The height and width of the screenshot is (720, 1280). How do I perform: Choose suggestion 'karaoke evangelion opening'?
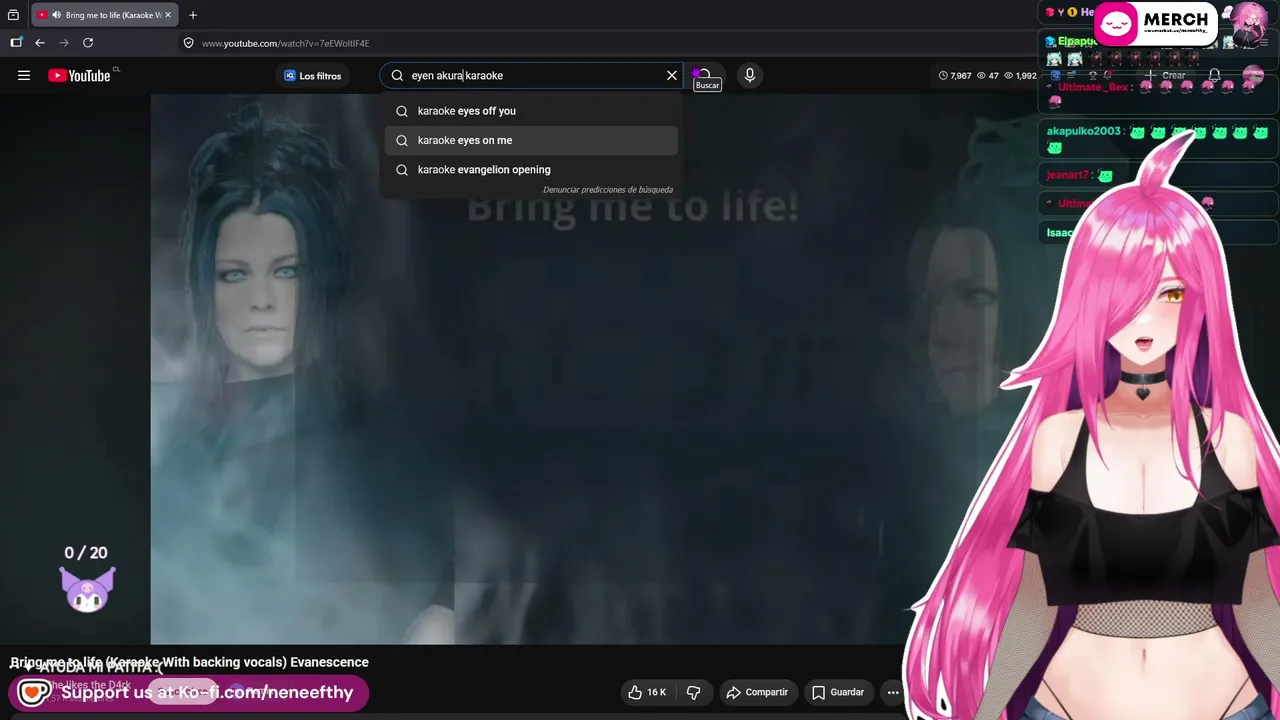click(531, 170)
